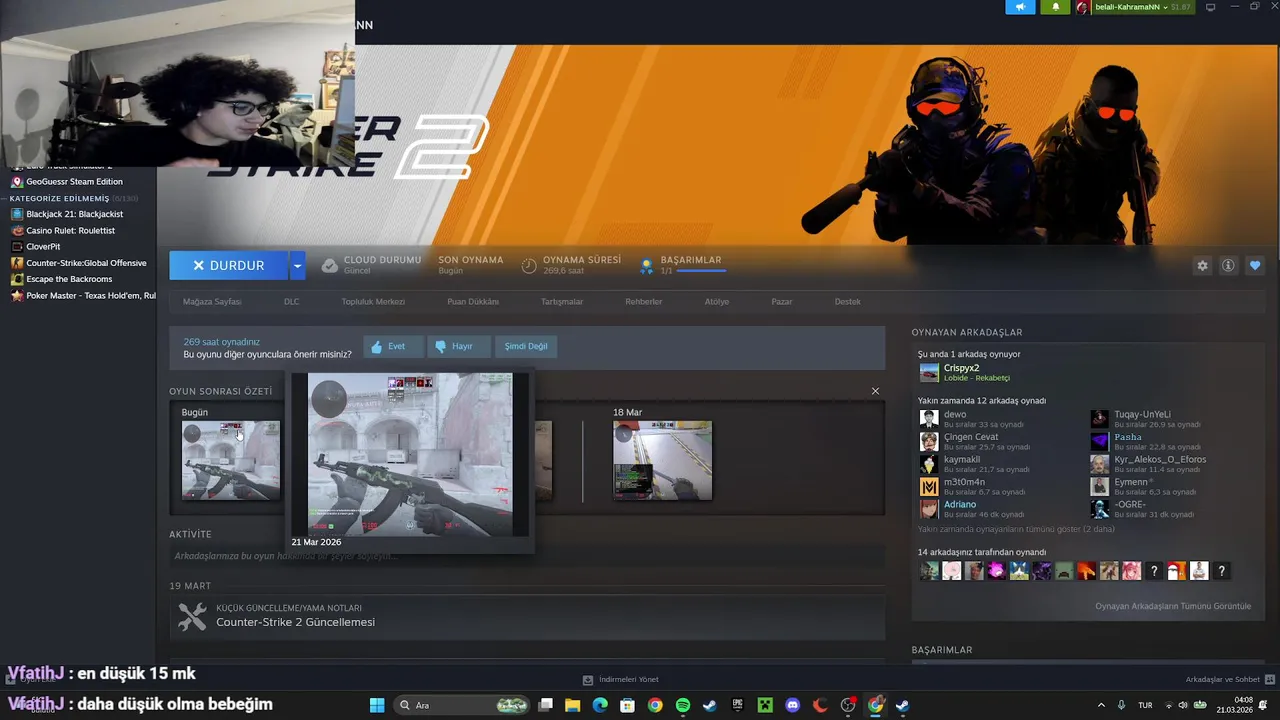Select Blackjack 21: Blackjackist in library
This screenshot has width=1280, height=720.
pos(74,214)
